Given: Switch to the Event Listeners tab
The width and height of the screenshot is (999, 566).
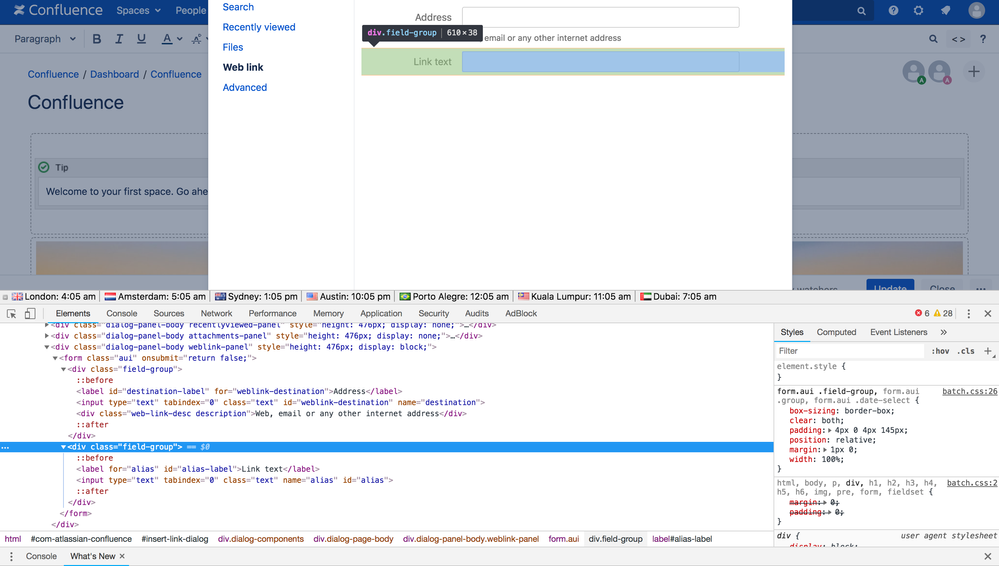Looking at the screenshot, I should pos(898,332).
